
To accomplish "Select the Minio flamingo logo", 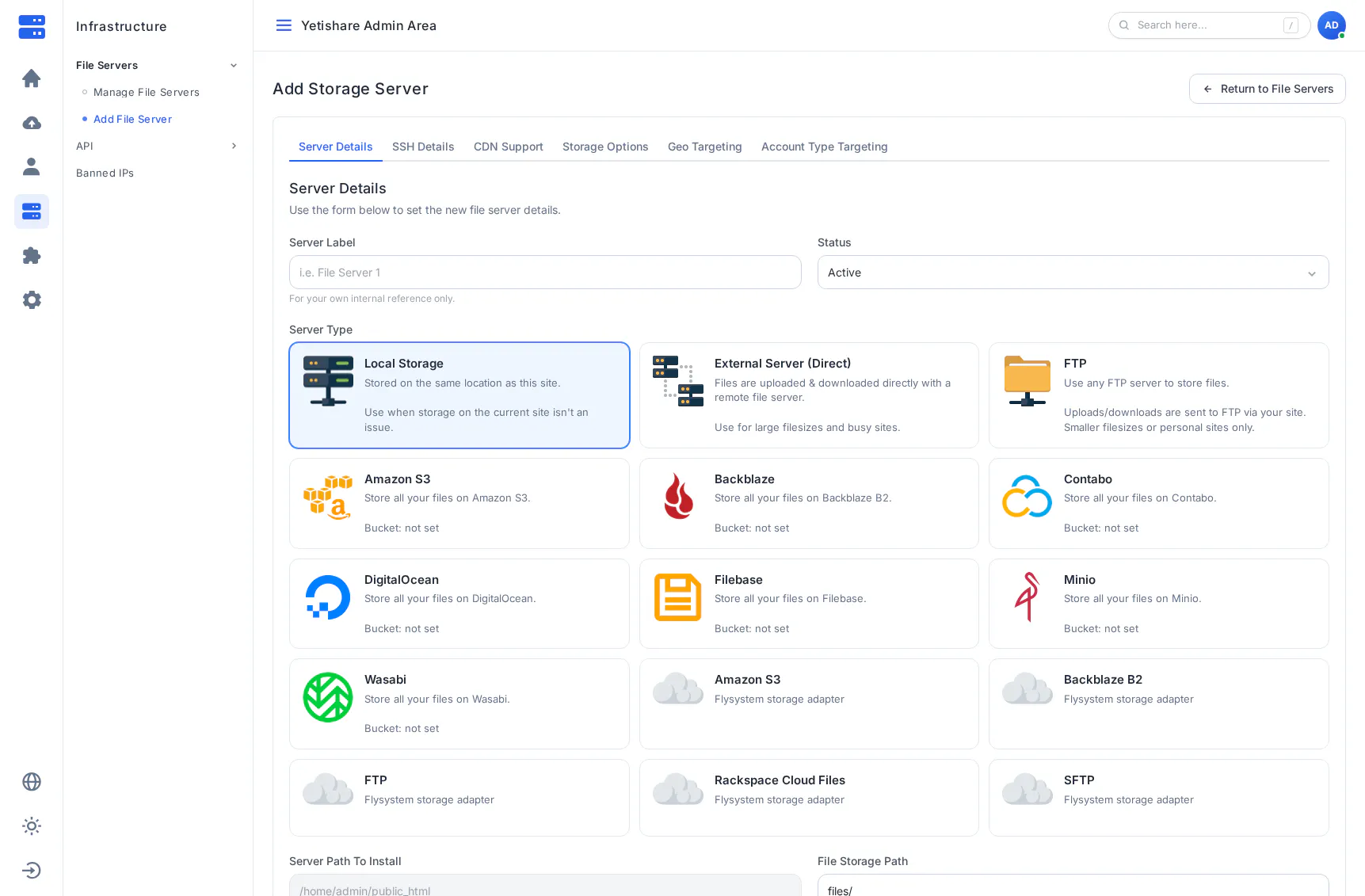I will click(x=1028, y=597).
